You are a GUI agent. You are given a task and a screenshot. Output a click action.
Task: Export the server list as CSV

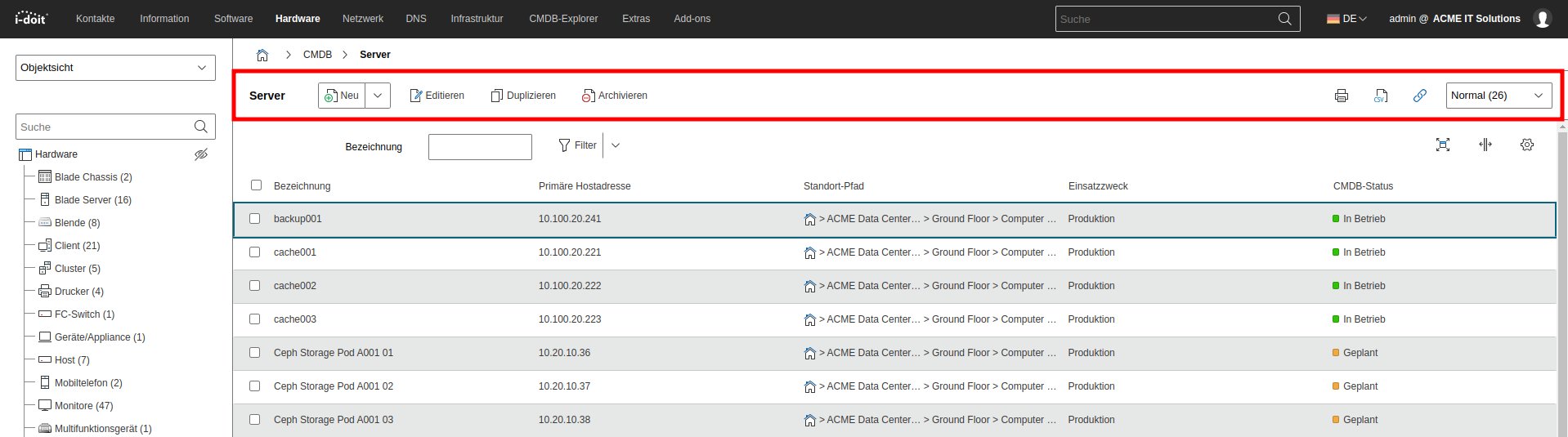1381,96
